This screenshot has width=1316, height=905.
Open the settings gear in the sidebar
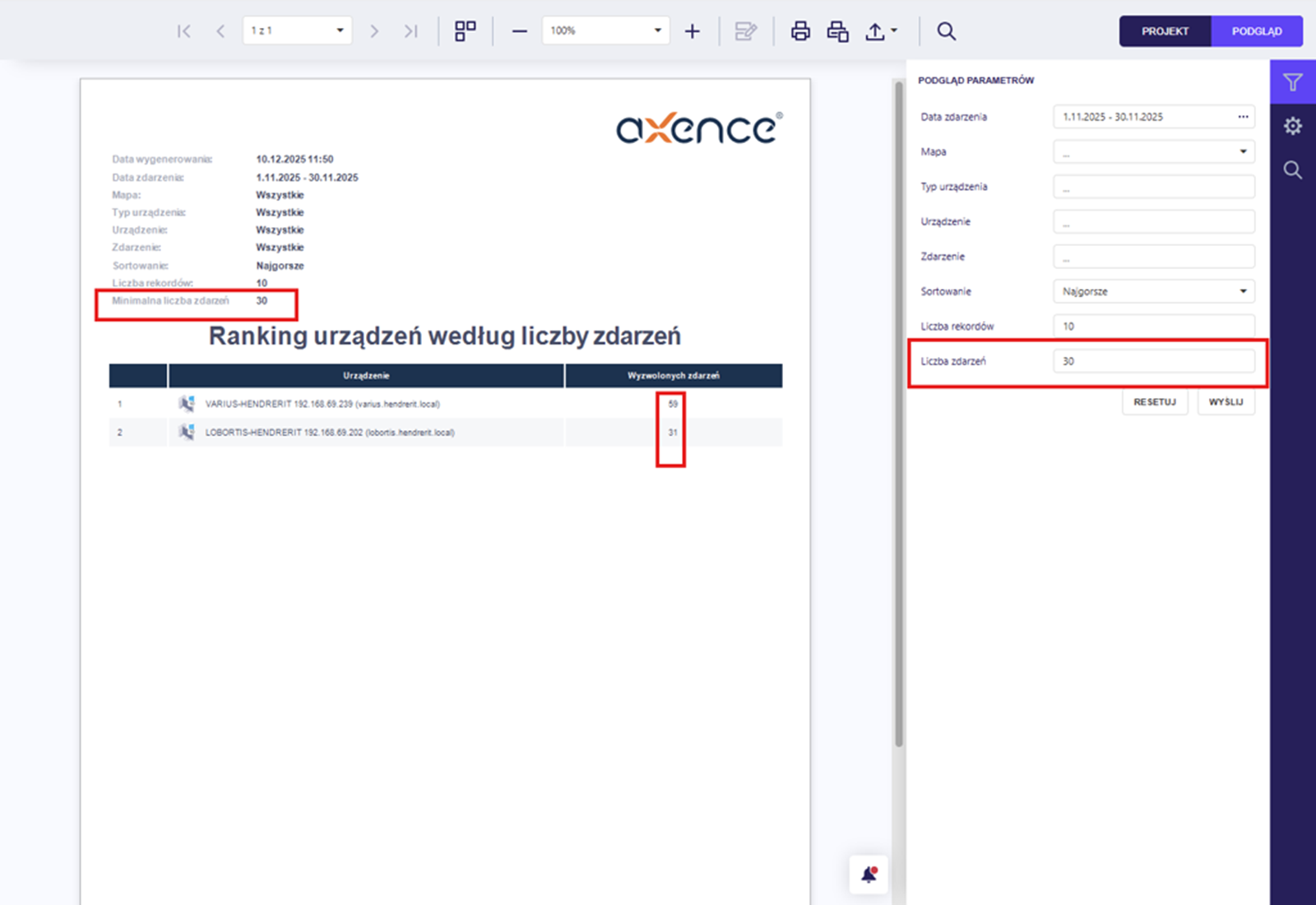pos(1292,126)
